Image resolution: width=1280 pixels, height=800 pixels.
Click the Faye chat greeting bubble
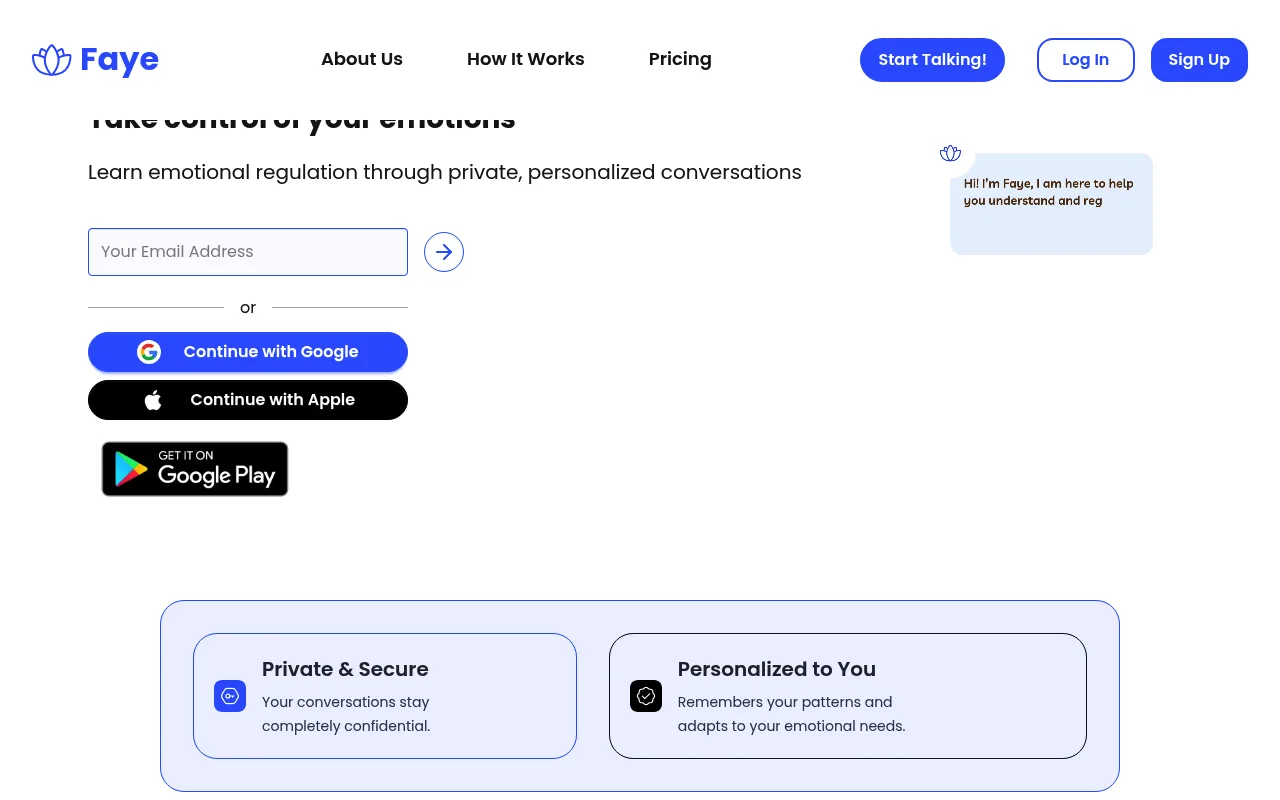coord(1051,204)
